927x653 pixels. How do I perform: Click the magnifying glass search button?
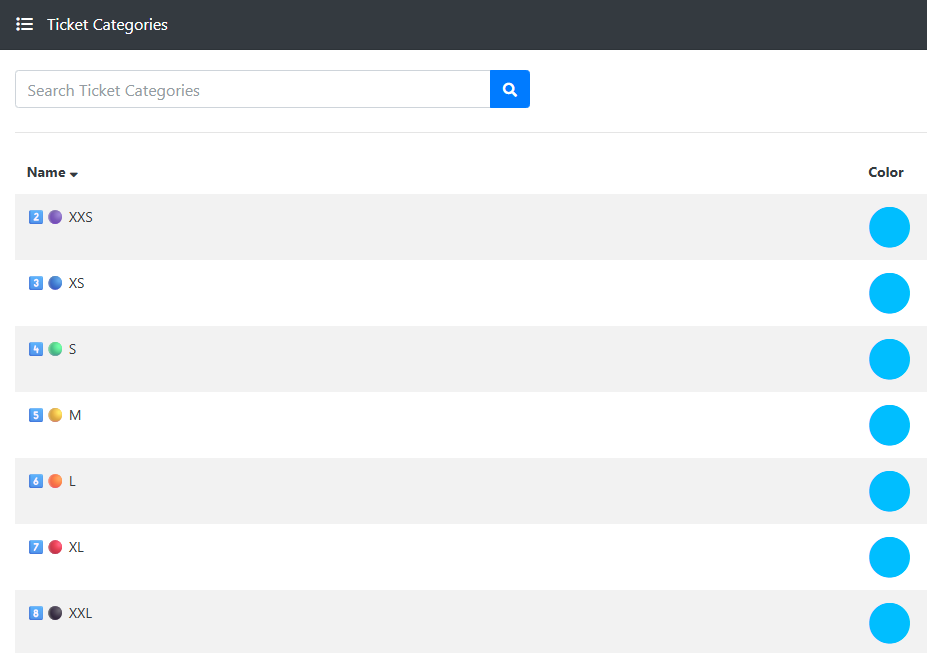pyautogui.click(x=509, y=90)
